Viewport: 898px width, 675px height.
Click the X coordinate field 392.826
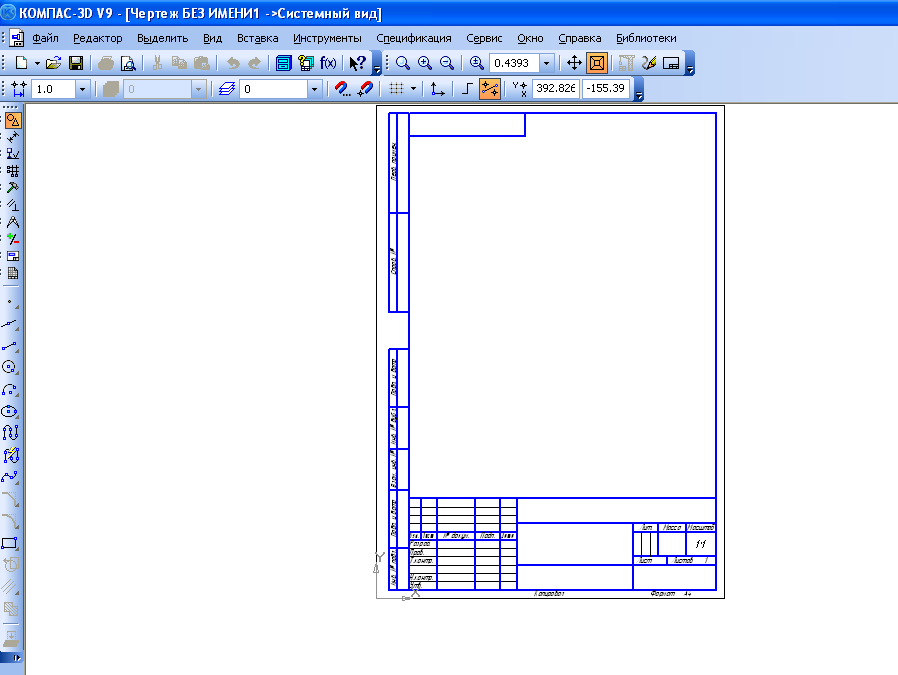556,89
